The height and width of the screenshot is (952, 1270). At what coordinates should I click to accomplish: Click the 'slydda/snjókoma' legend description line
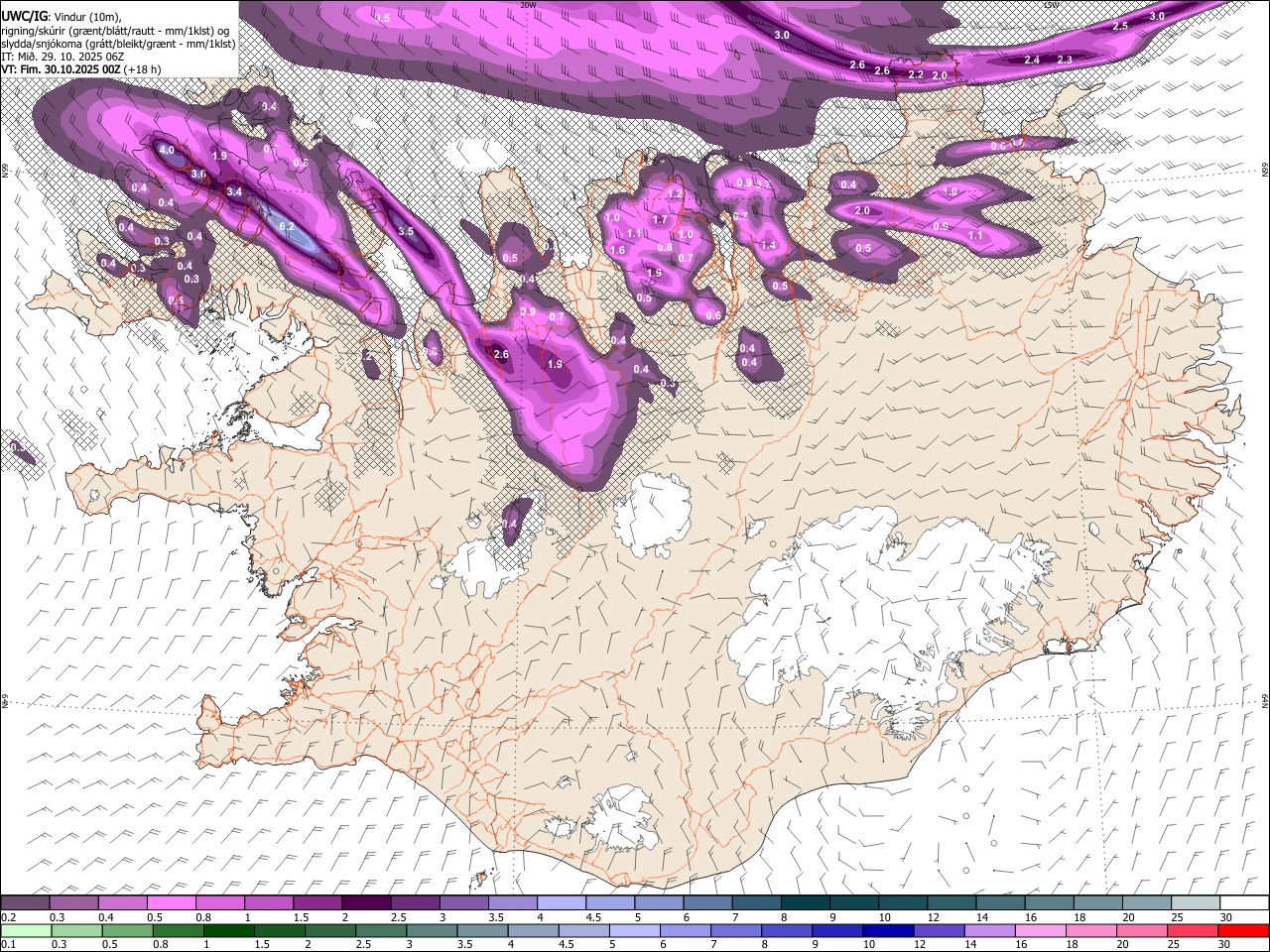(118, 44)
